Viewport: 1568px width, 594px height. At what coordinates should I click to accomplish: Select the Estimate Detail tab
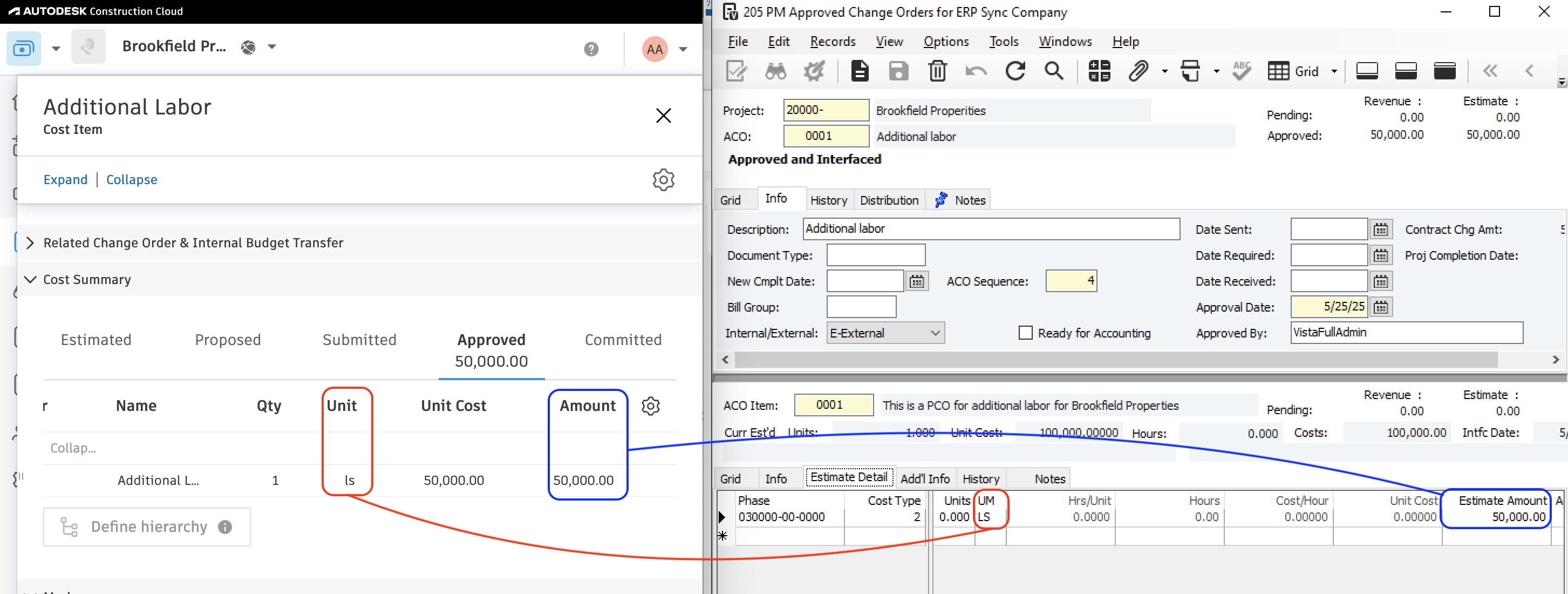849,477
